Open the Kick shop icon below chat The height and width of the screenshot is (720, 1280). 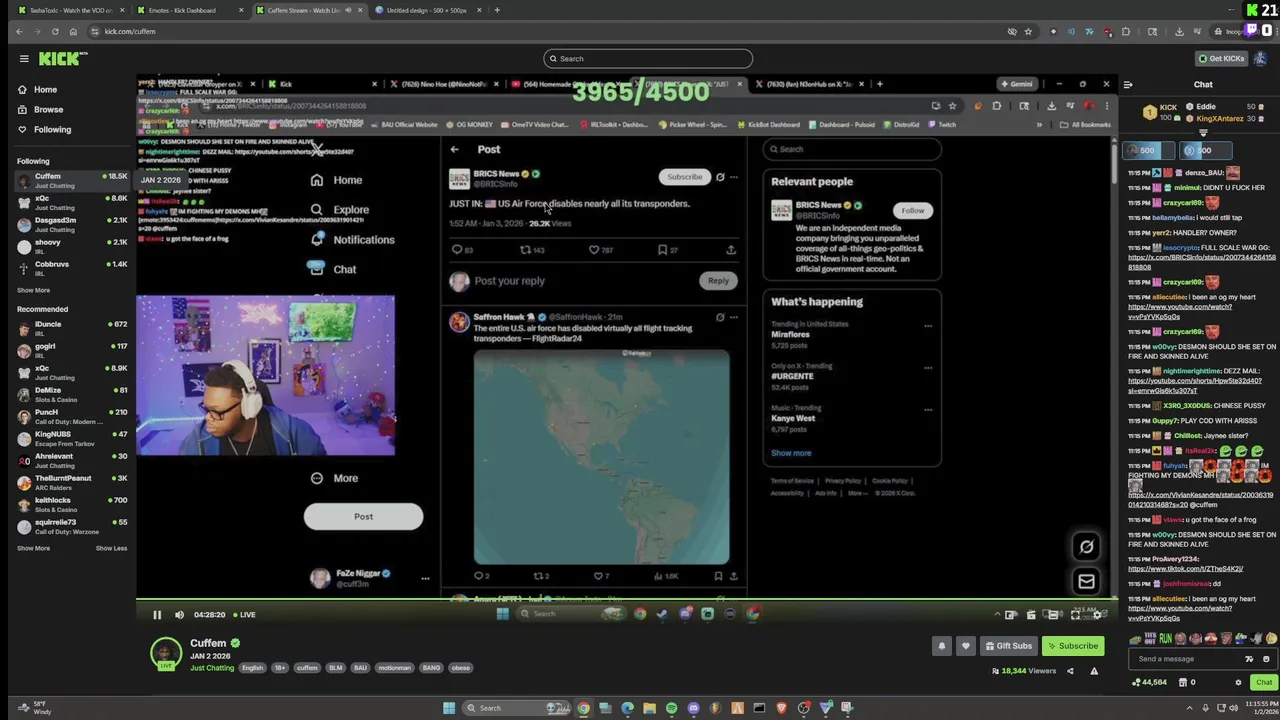tap(1183, 682)
